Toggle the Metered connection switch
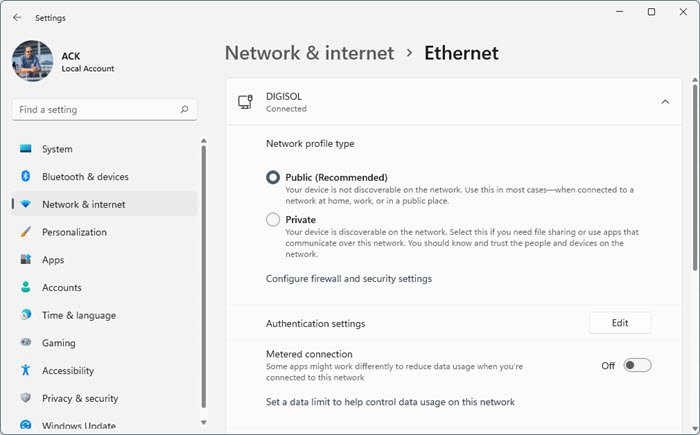Image resolution: width=700 pixels, height=435 pixels. [637, 365]
